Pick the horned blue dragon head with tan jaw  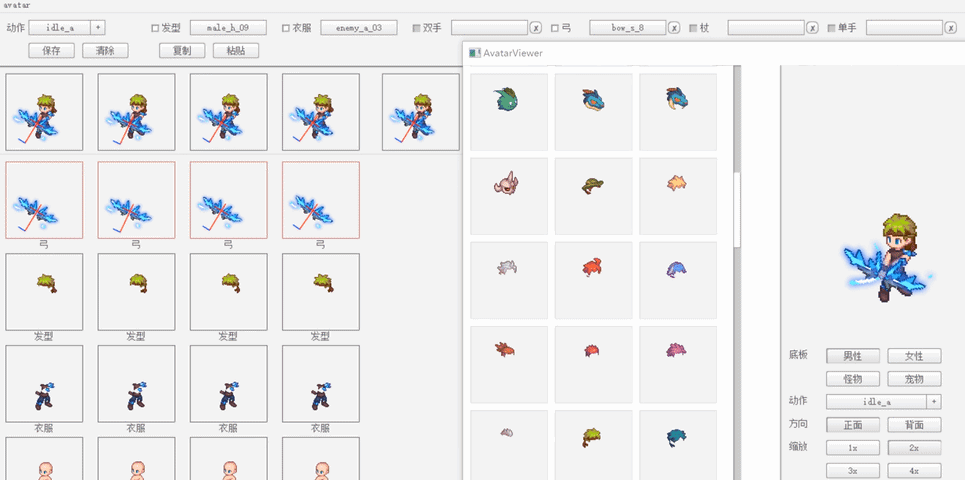(x=678, y=112)
